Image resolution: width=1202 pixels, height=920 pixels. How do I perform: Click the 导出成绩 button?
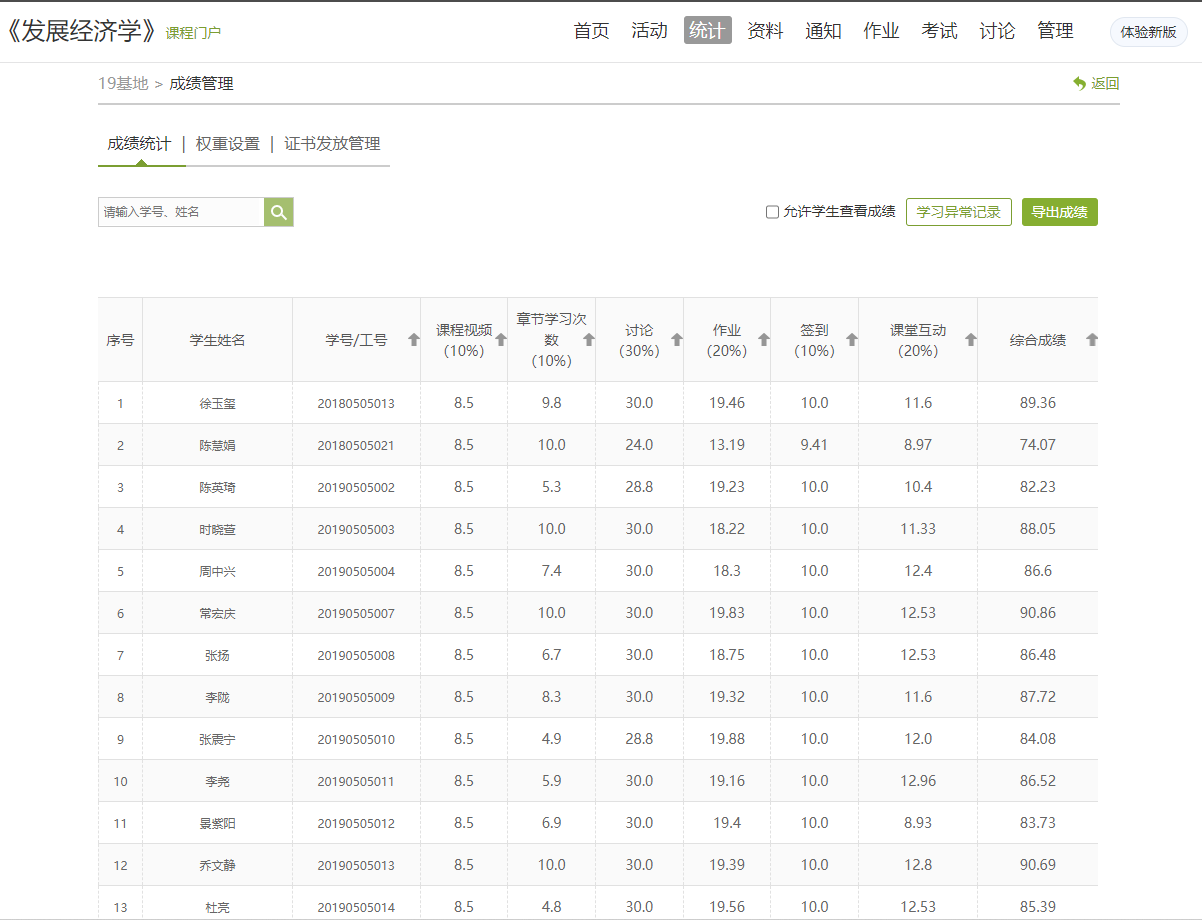pyautogui.click(x=1059, y=212)
